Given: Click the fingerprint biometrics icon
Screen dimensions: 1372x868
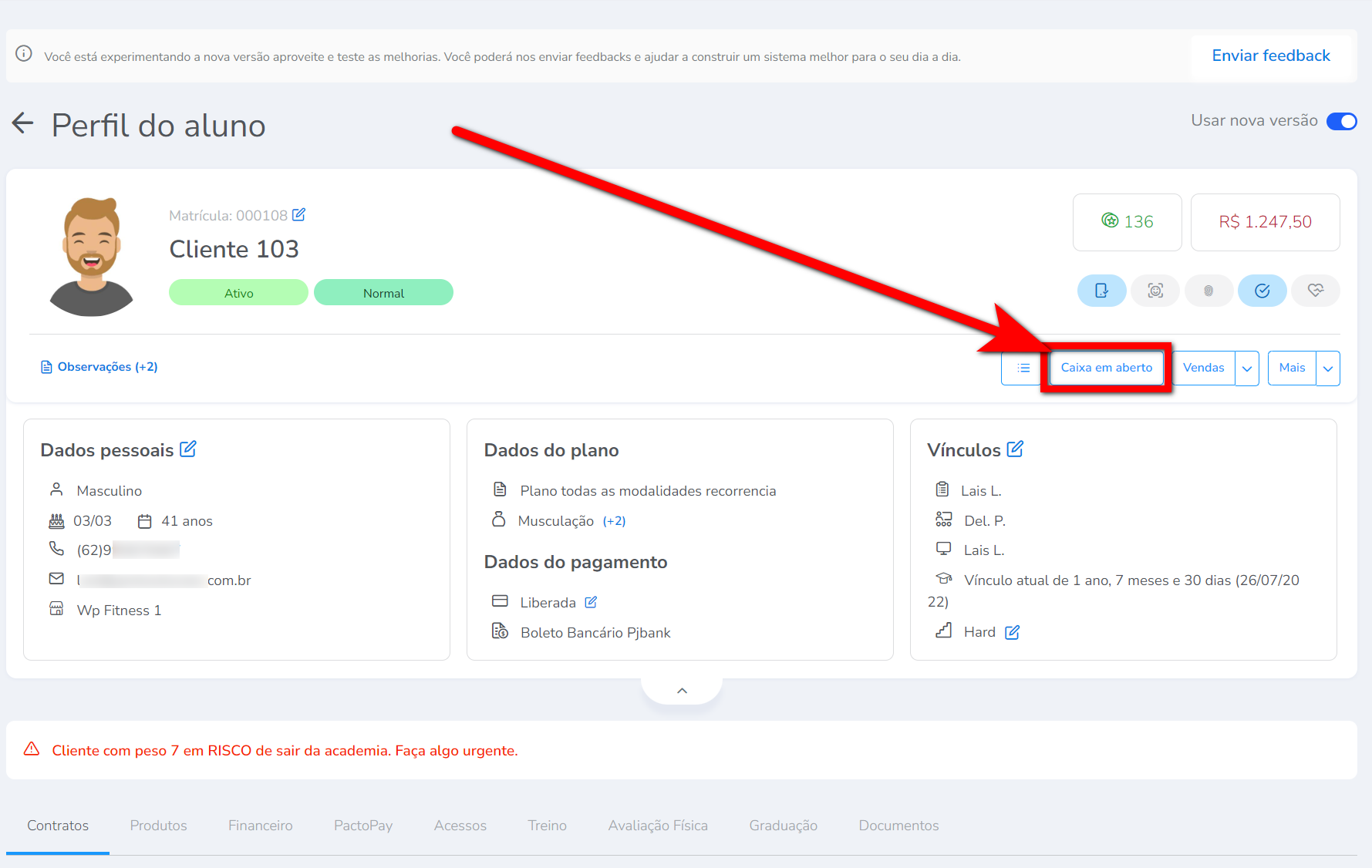Looking at the screenshot, I should [x=1208, y=291].
